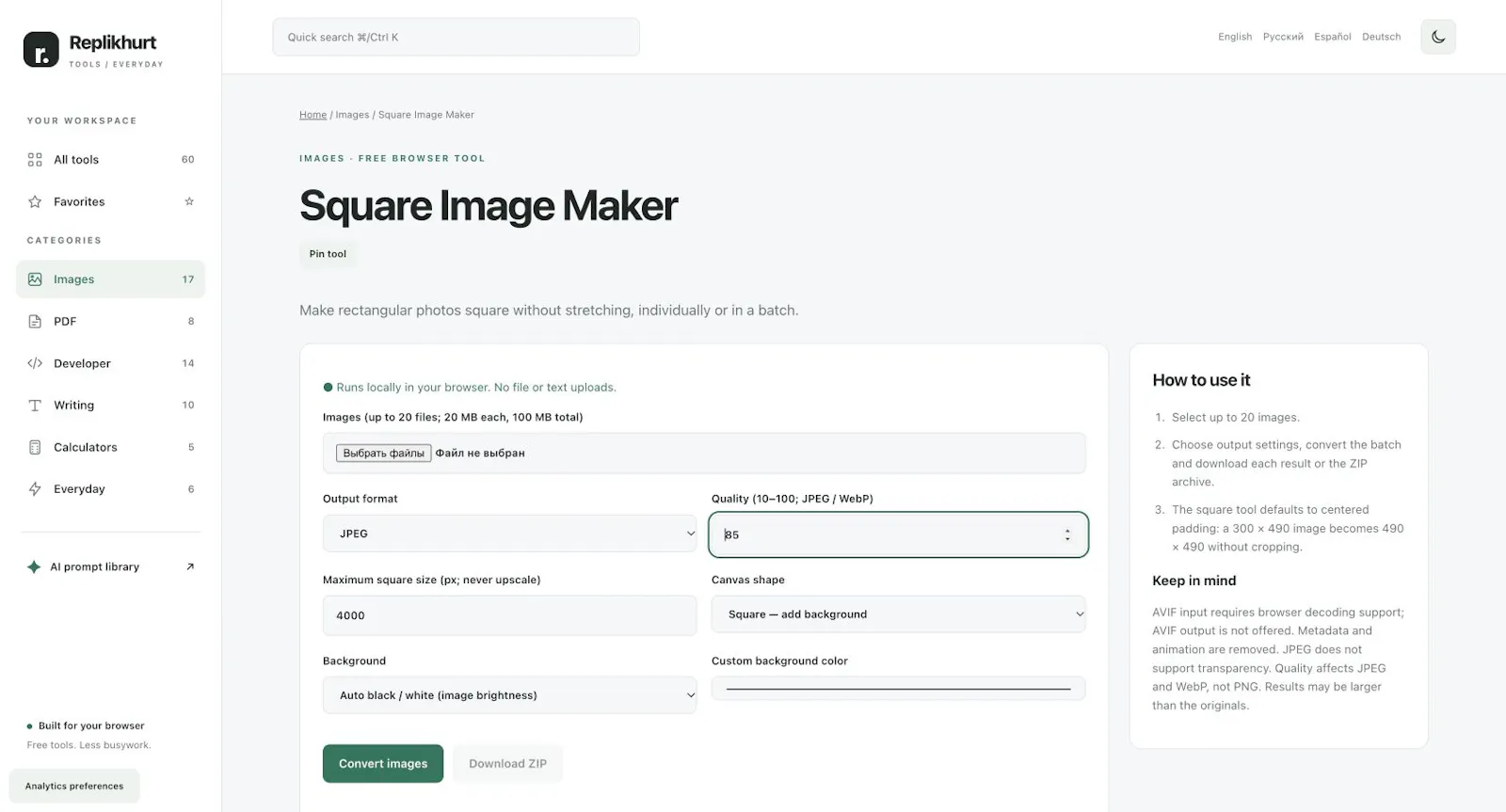Image resolution: width=1506 pixels, height=812 pixels.
Task: Switch language to English
Action: (x=1235, y=37)
